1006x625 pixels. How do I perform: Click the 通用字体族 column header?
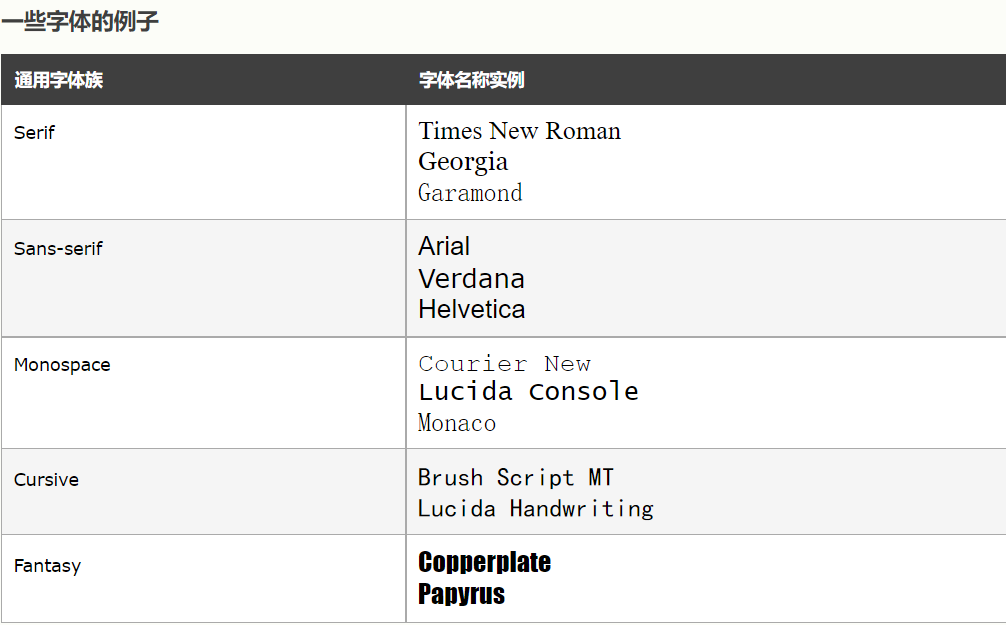[x=59, y=80]
